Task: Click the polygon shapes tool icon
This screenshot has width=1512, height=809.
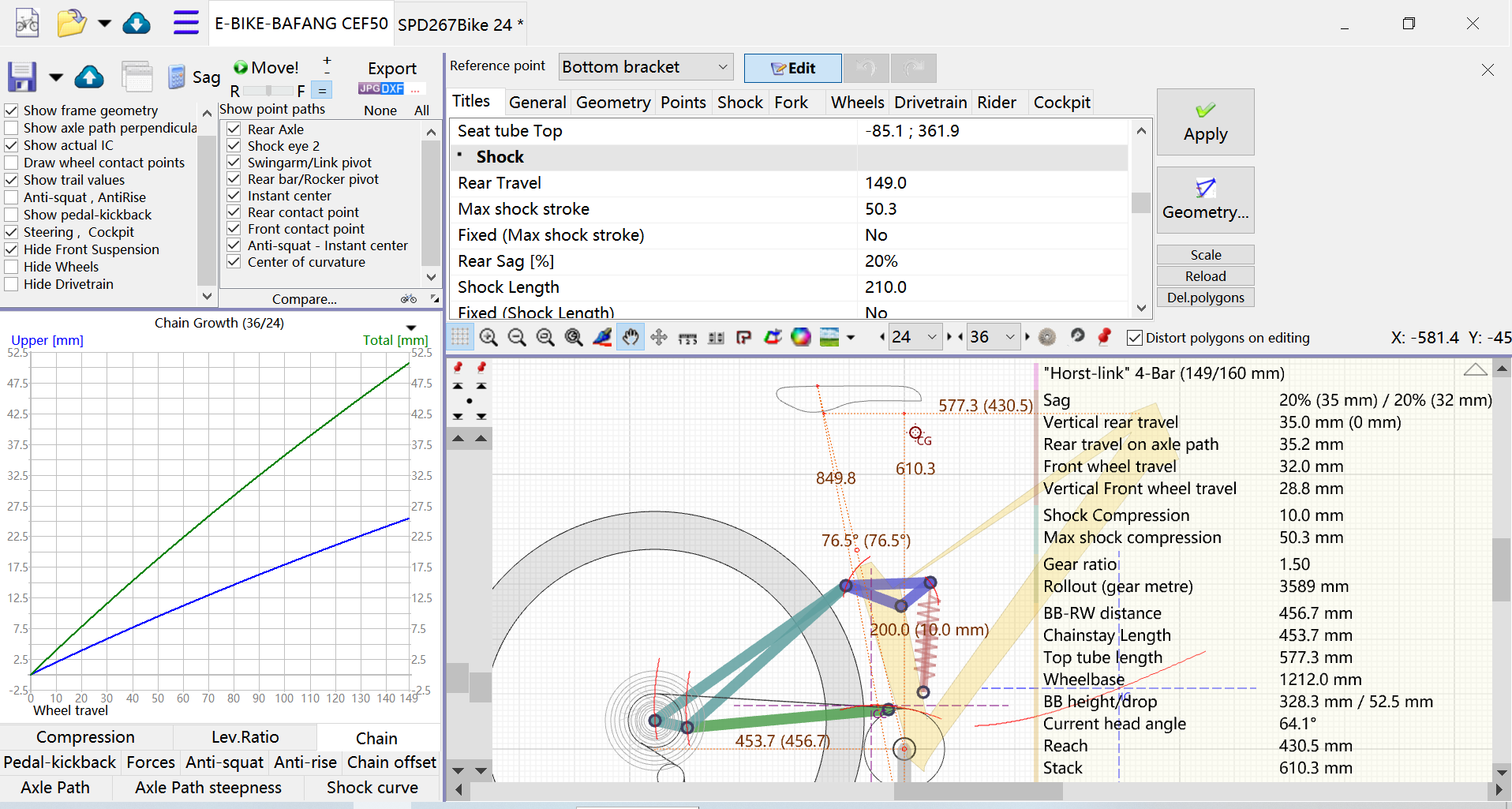Action: pos(773,338)
